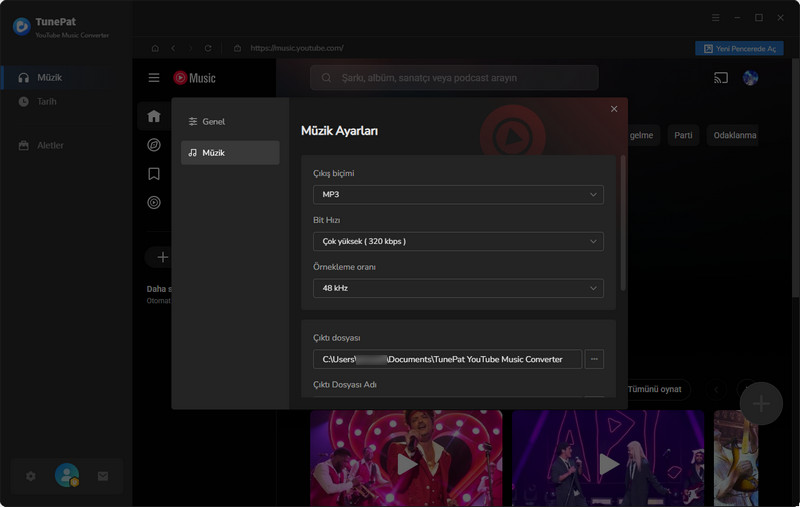Screen dimensions: 800x507
Task: Click the YouTube Music search field
Action: pyautogui.click(x=455, y=78)
